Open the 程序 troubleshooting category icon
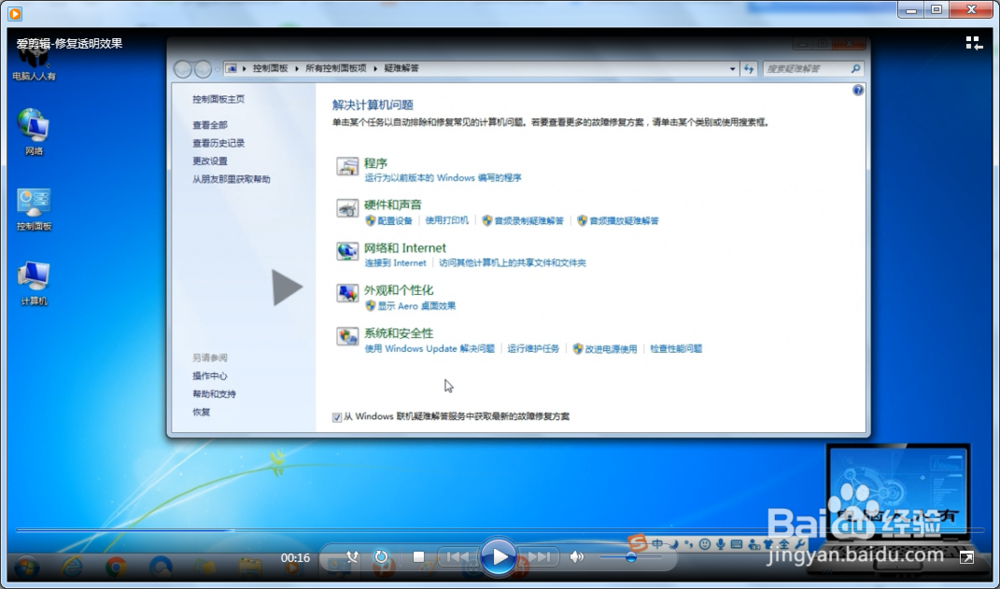 point(348,167)
